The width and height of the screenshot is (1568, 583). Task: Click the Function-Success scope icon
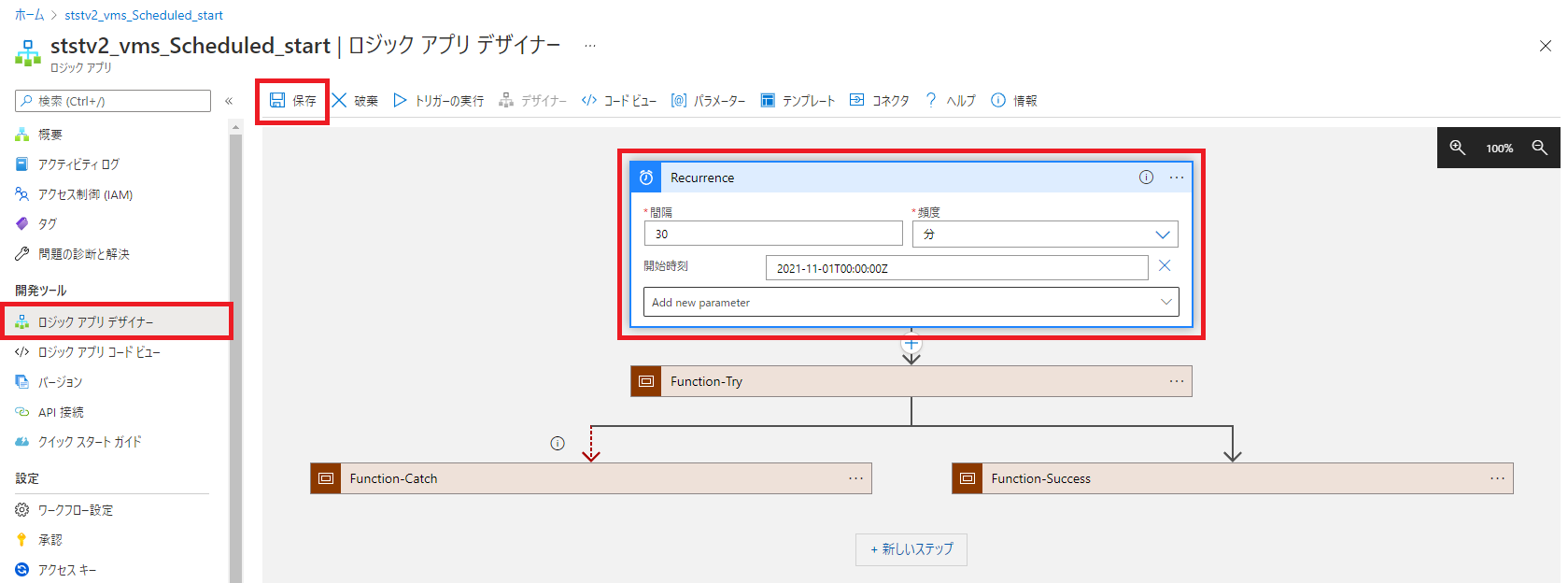click(x=968, y=478)
